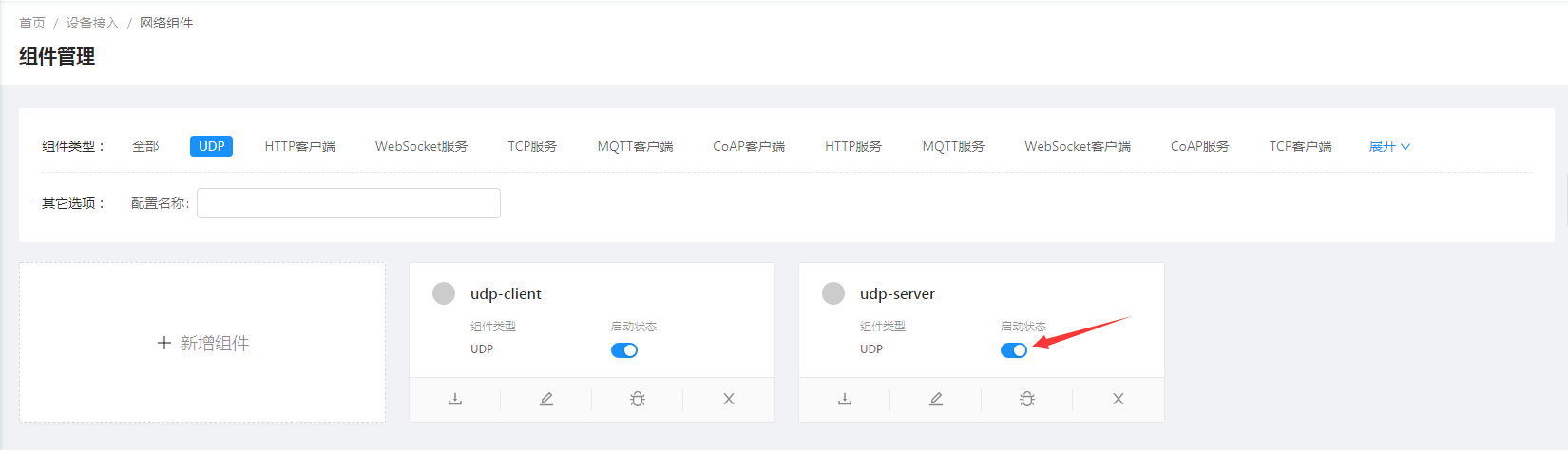Image resolution: width=1568 pixels, height=450 pixels.
Task: Open debug for udp-client component
Action: 638,400
